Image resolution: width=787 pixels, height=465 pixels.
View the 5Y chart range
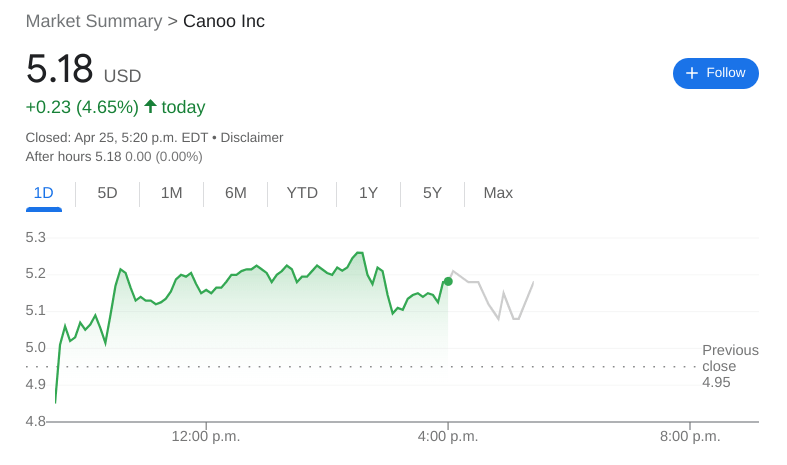pyautogui.click(x=432, y=193)
